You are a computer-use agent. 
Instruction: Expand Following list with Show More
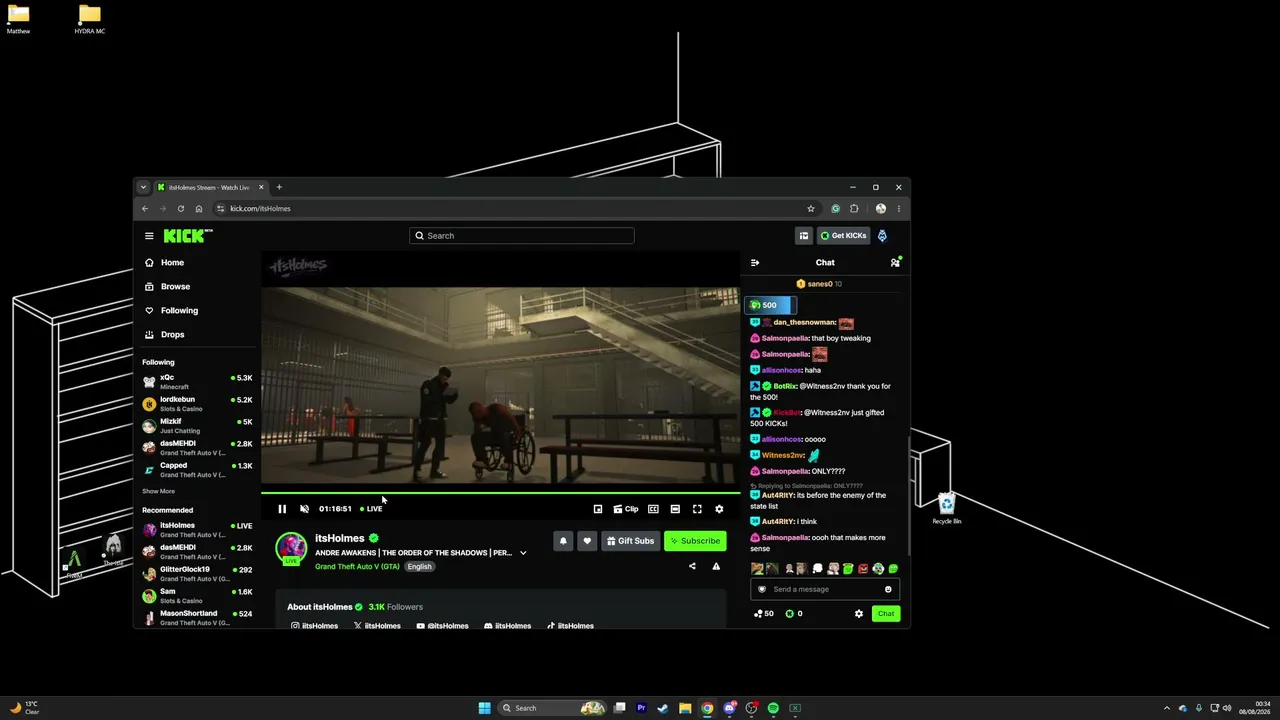tap(158, 491)
